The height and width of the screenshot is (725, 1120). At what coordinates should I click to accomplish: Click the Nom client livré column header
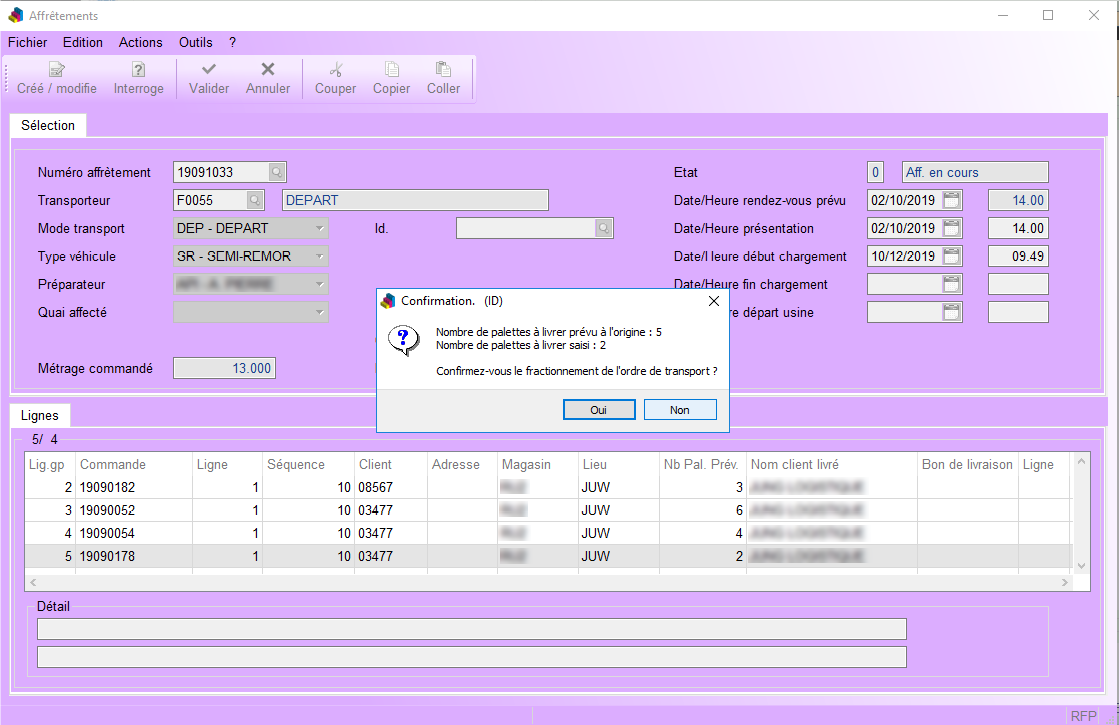click(x=832, y=464)
